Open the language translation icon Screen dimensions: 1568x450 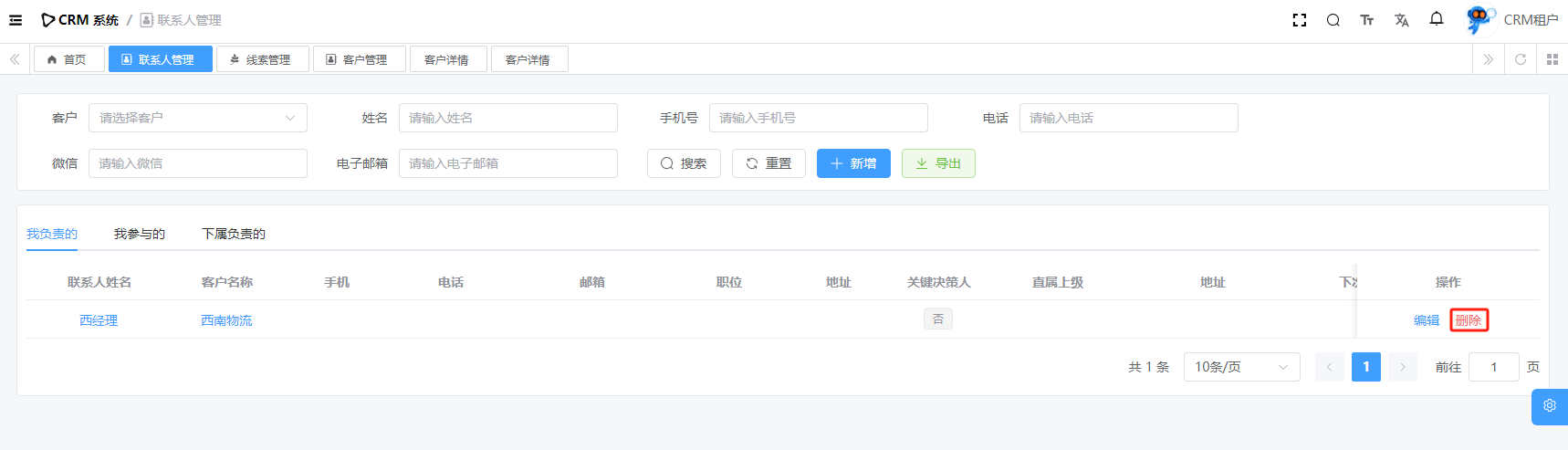[x=1402, y=20]
